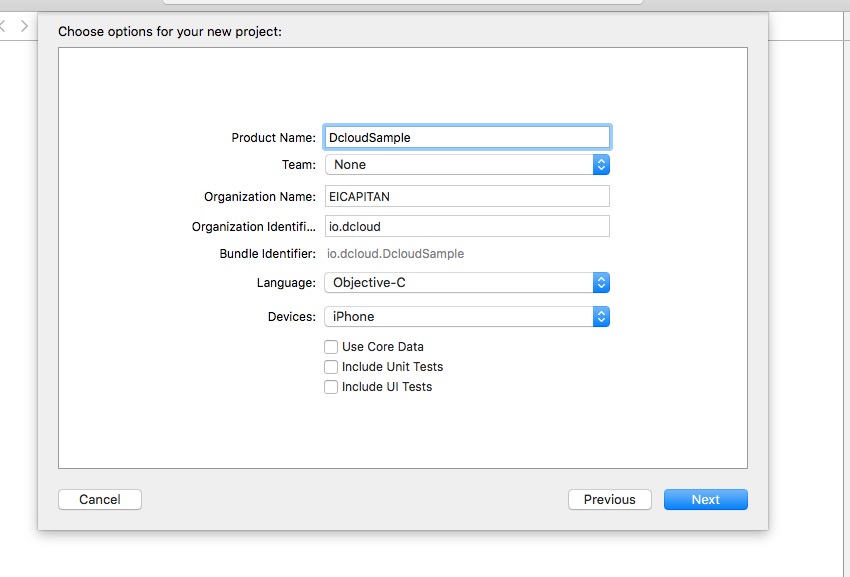850x577 pixels.
Task: Click the Devices popup stepper arrows
Action: (601, 317)
